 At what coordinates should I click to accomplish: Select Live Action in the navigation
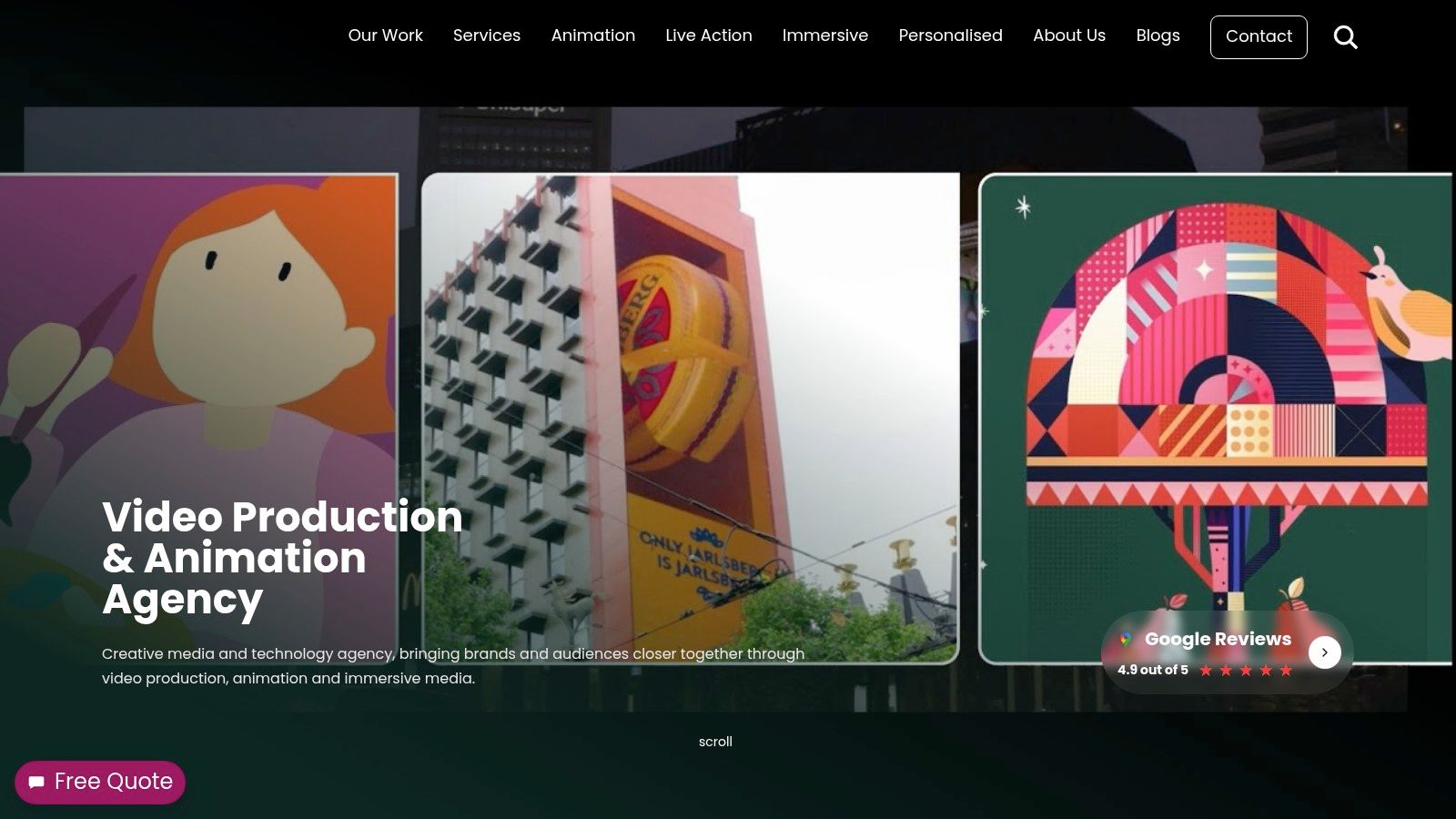tap(709, 35)
